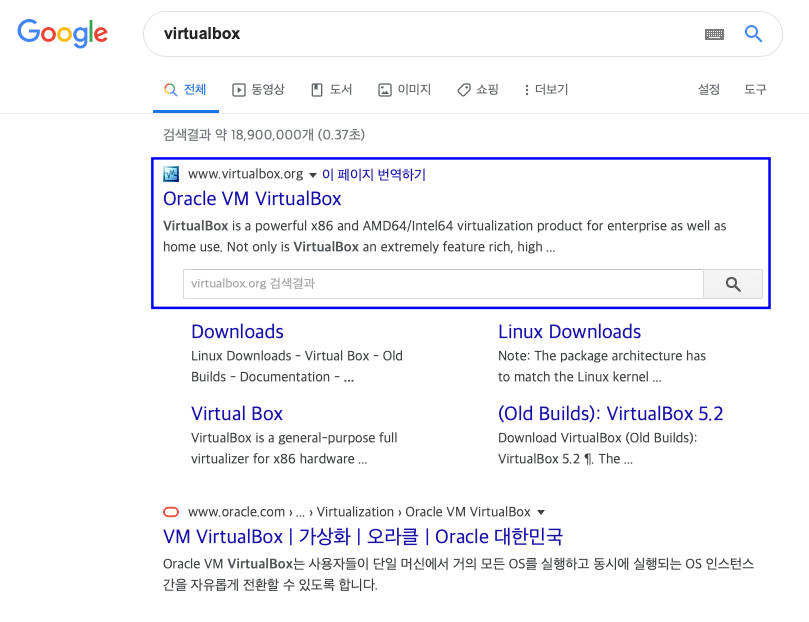Click the www.oracle.com breadcrumb text
The height and width of the screenshot is (622, 809).
359,512
